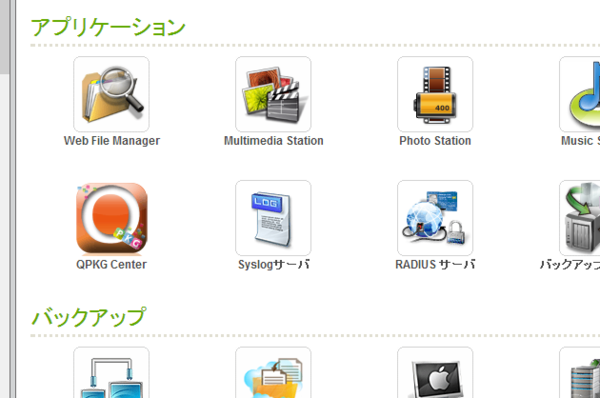Click the Music label under the note icon
This screenshot has height=398, width=600.
coord(577,141)
